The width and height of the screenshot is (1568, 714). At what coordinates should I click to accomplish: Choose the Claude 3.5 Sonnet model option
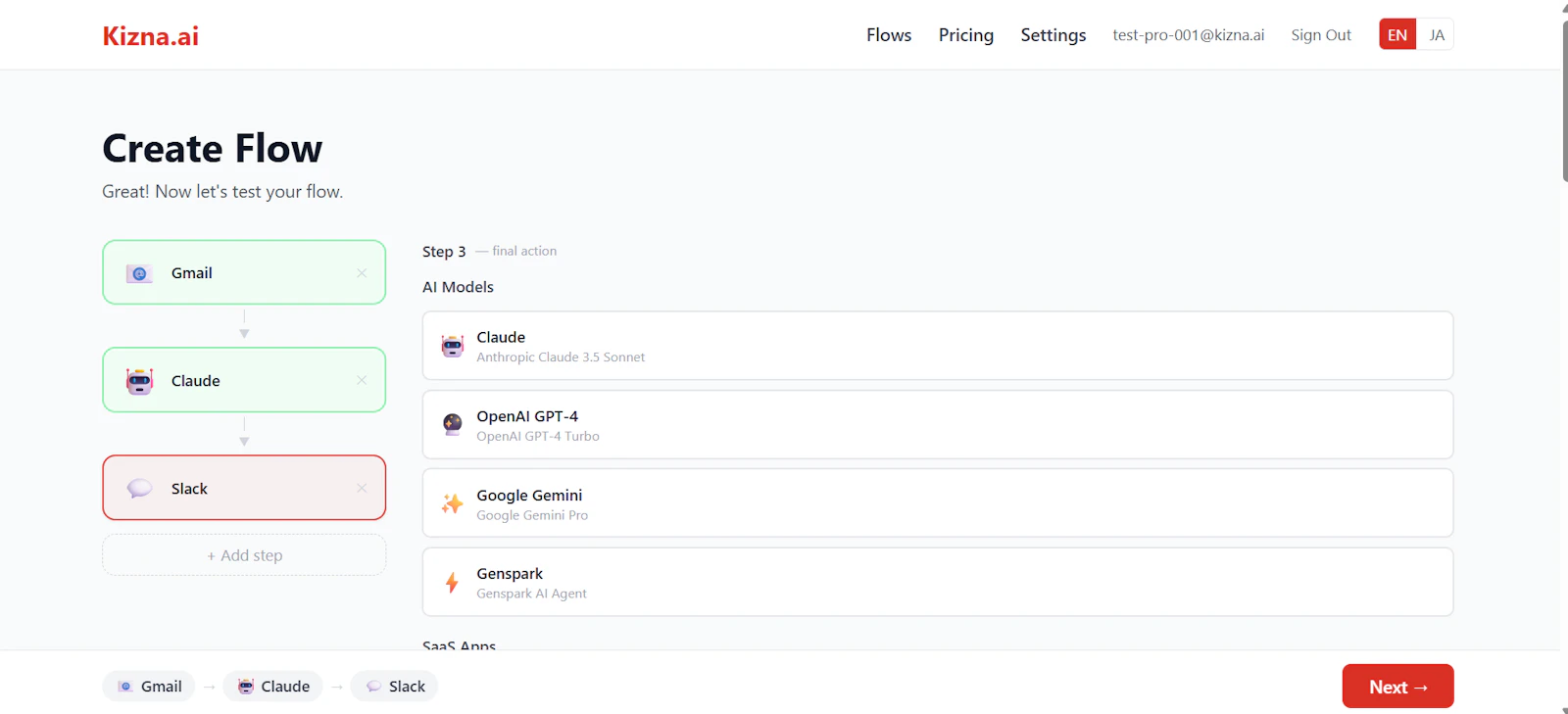point(938,346)
